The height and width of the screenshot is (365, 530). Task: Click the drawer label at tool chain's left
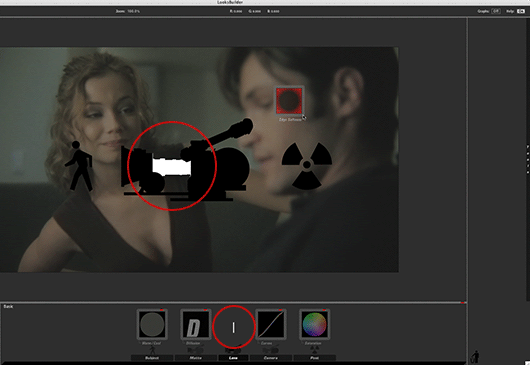pyautogui.click(x=8, y=307)
